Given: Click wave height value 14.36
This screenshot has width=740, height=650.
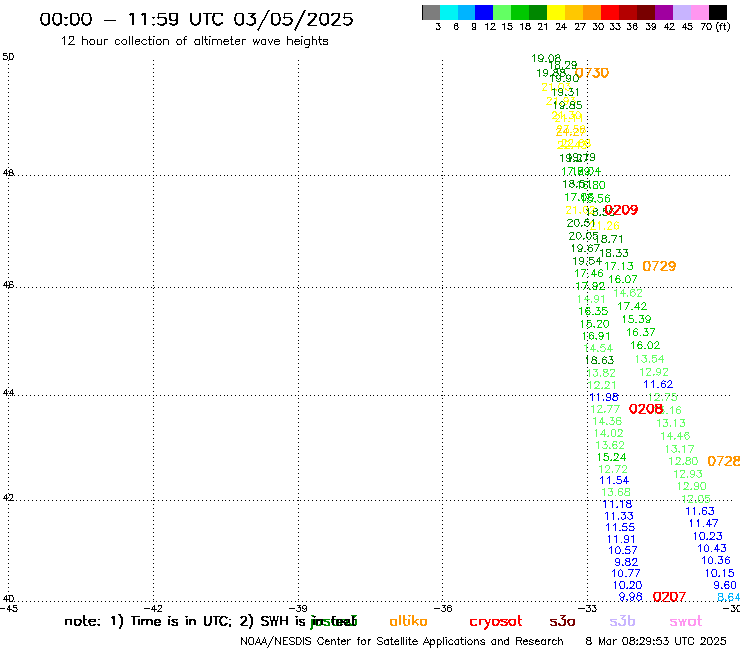Looking at the screenshot, I should [607, 421].
